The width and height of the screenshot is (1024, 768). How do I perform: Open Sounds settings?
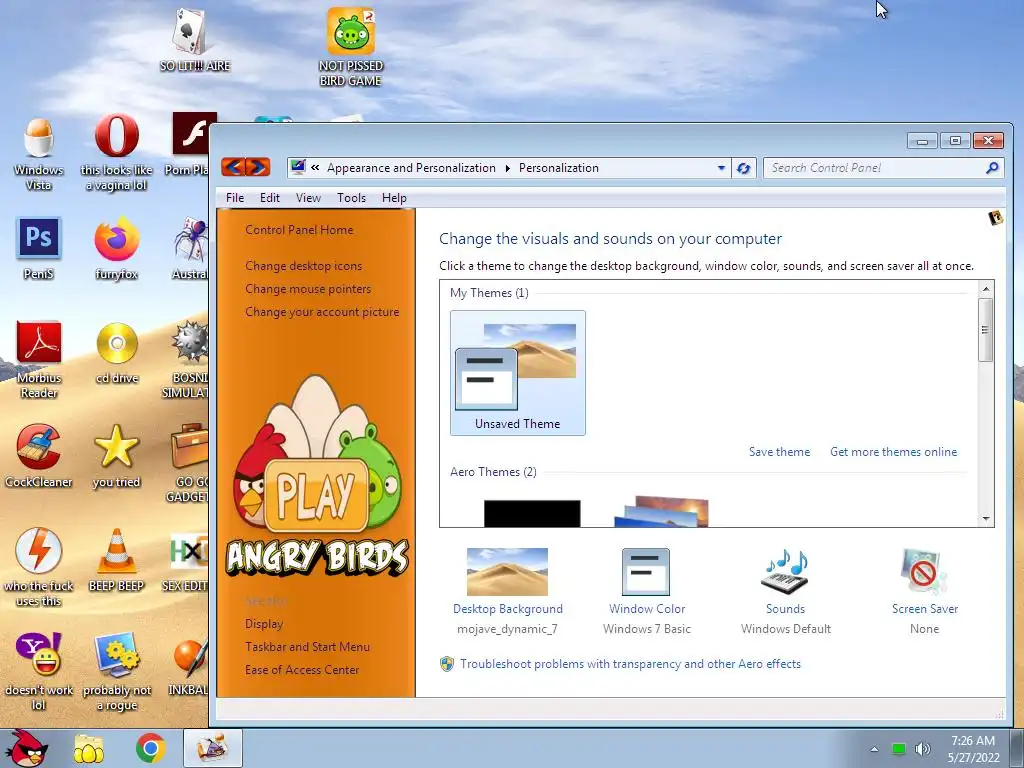point(786,591)
